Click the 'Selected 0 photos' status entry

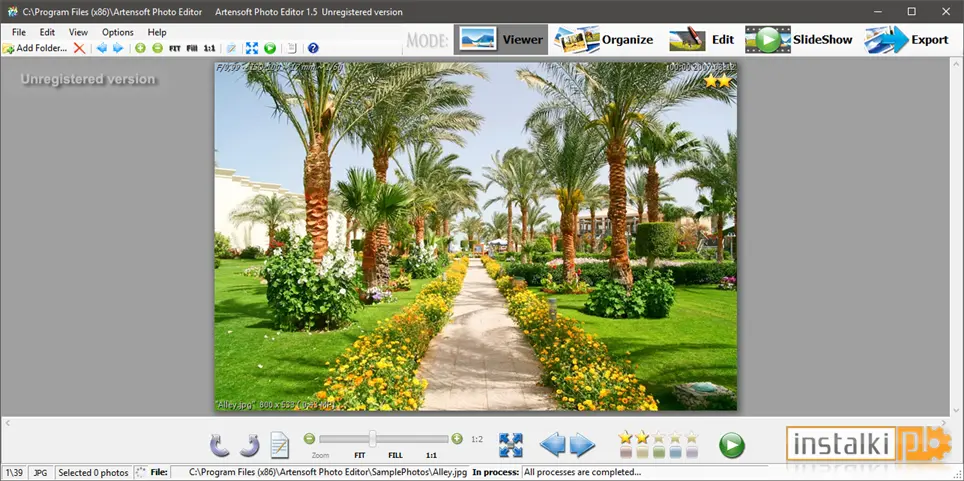93,472
